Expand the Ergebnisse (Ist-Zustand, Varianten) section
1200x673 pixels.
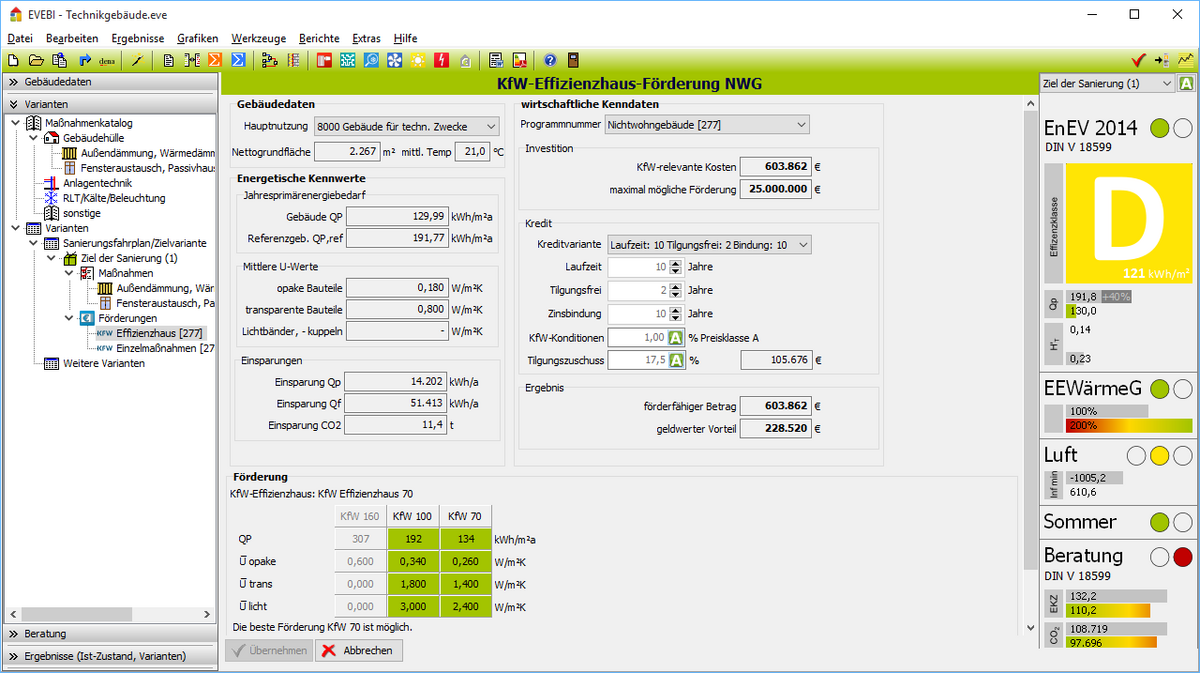tap(110, 656)
